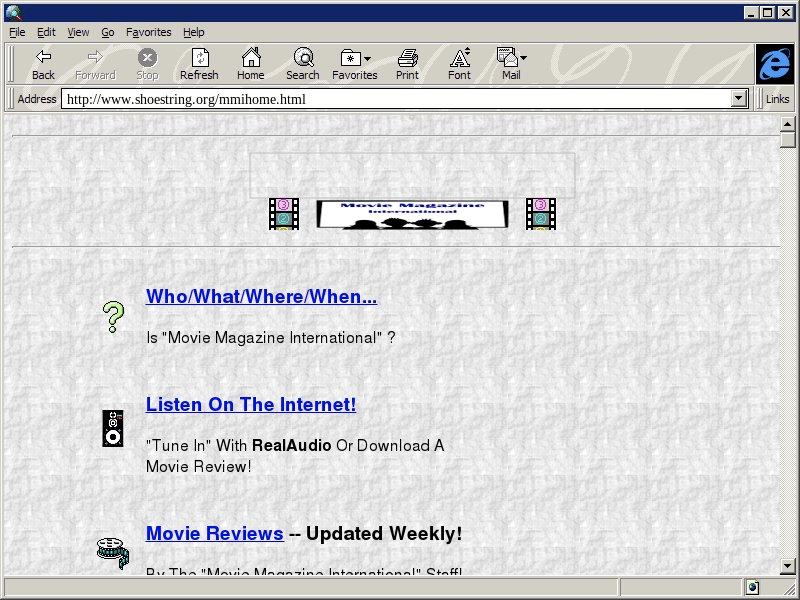Image resolution: width=800 pixels, height=600 pixels.
Task: Click the speaker icon beside Listen link
Action: [113, 428]
